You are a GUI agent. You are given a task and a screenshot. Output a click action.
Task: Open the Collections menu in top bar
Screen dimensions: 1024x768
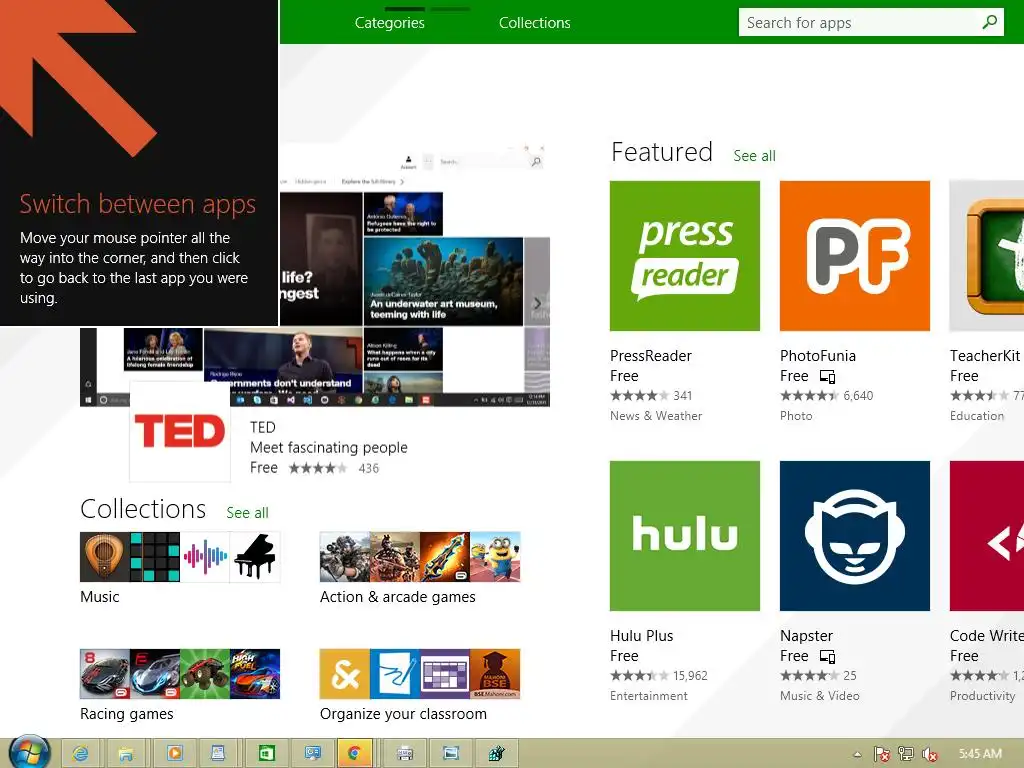534,23
